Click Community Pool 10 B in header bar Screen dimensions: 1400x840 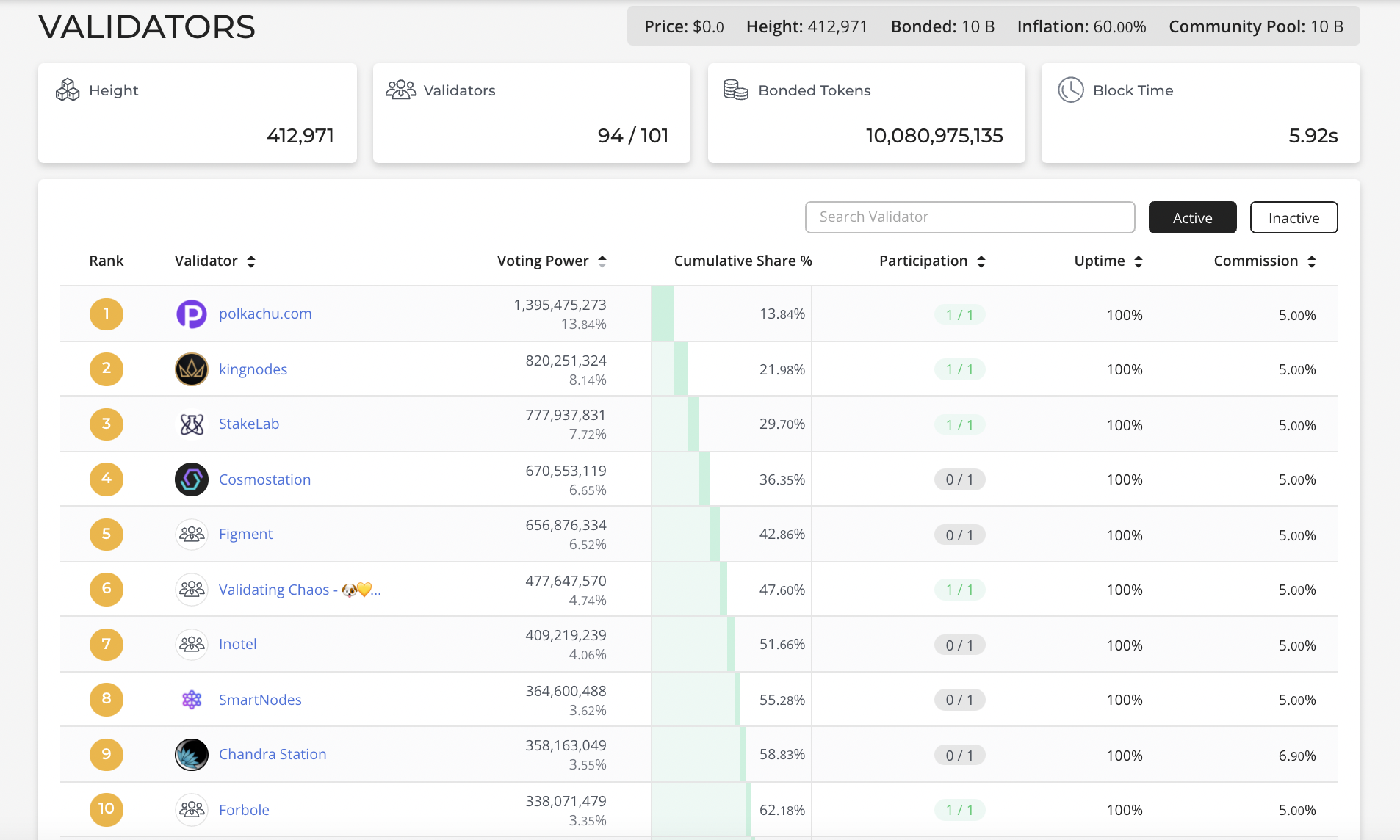tap(1256, 26)
